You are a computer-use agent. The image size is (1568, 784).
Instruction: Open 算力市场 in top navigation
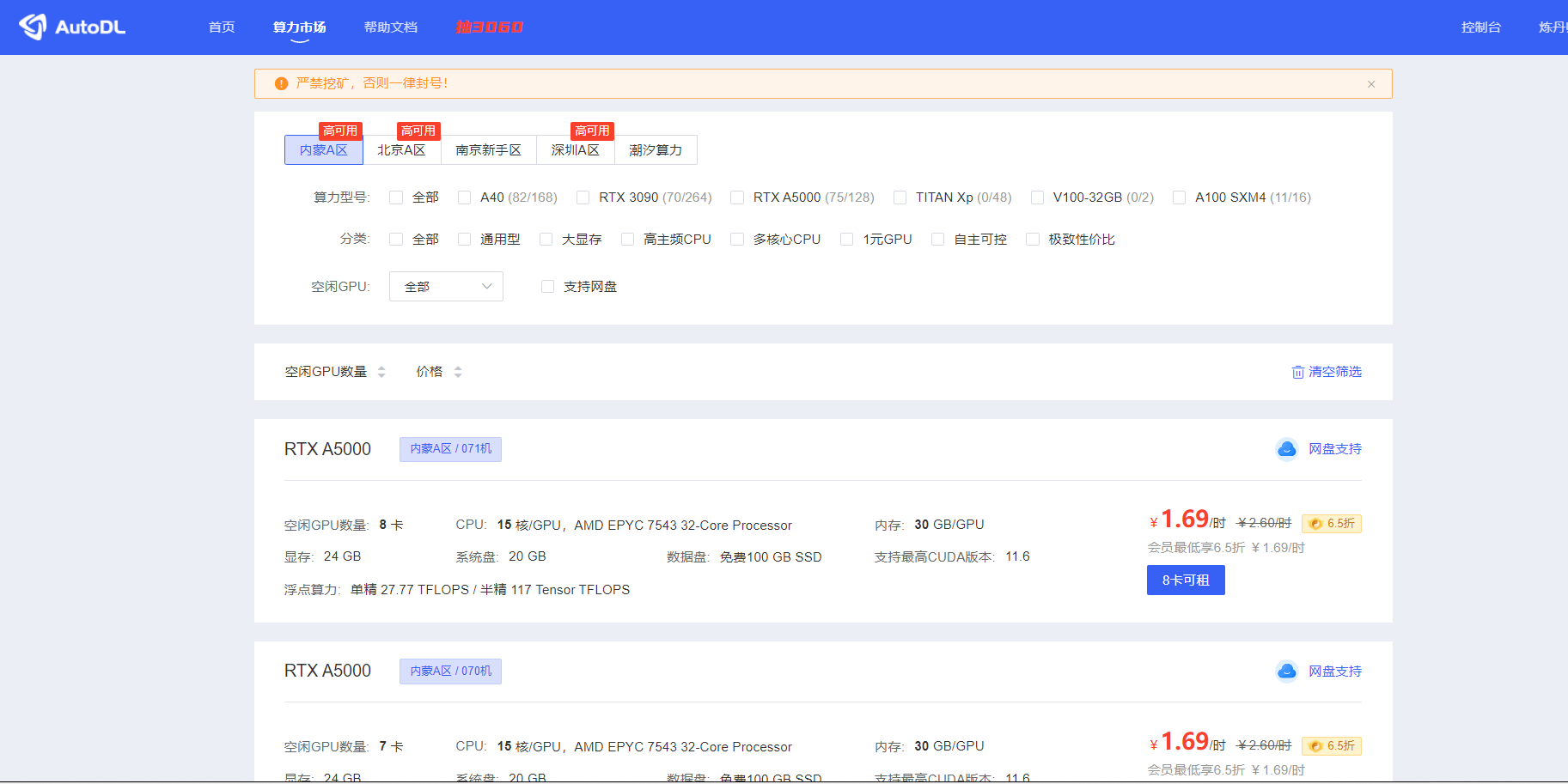pyautogui.click(x=299, y=27)
